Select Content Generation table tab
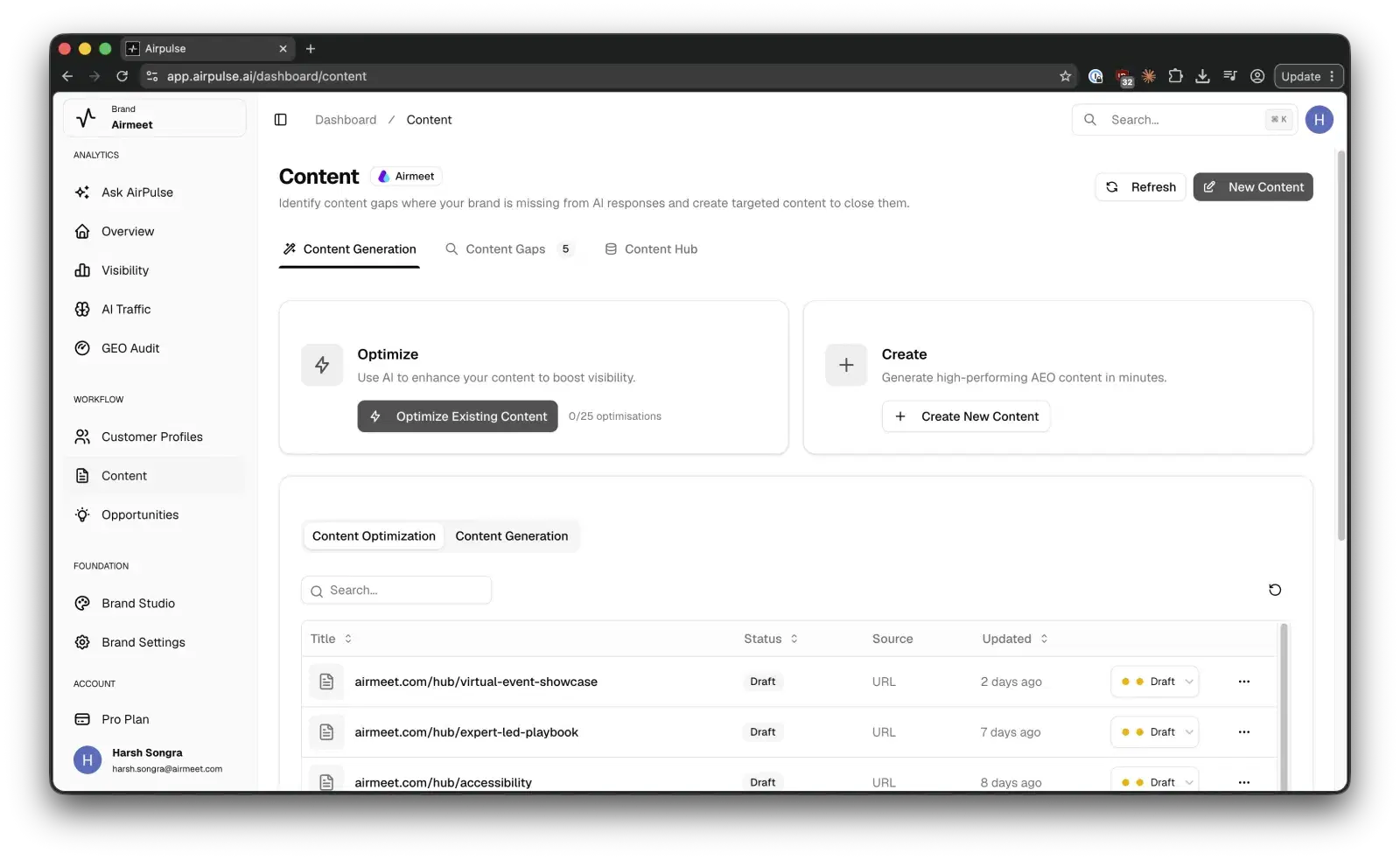This screenshot has width=1400, height=860. pos(512,536)
